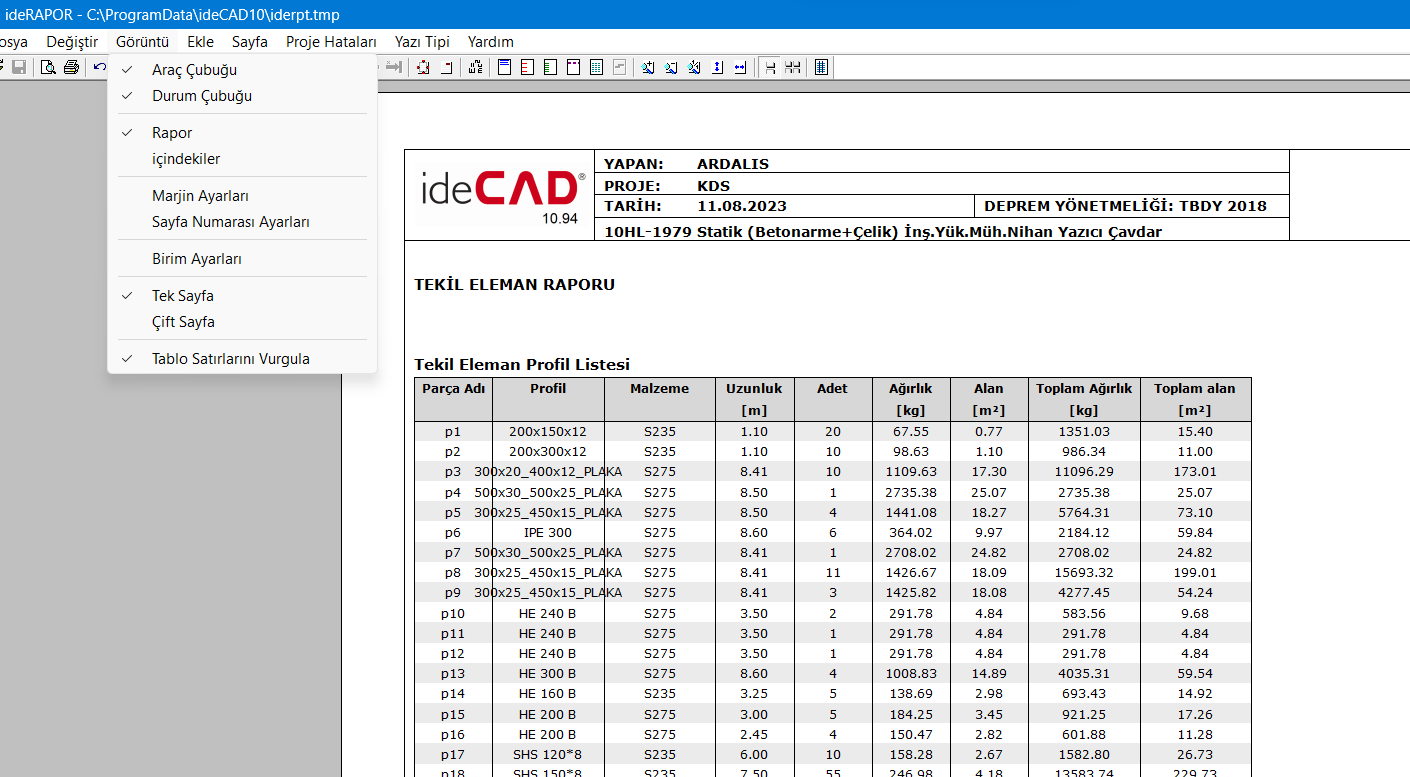Screen dimensions: 1410x777
Task: Click the 'TEKİL ELEMAN RAPORU' title
Action: coord(515,285)
